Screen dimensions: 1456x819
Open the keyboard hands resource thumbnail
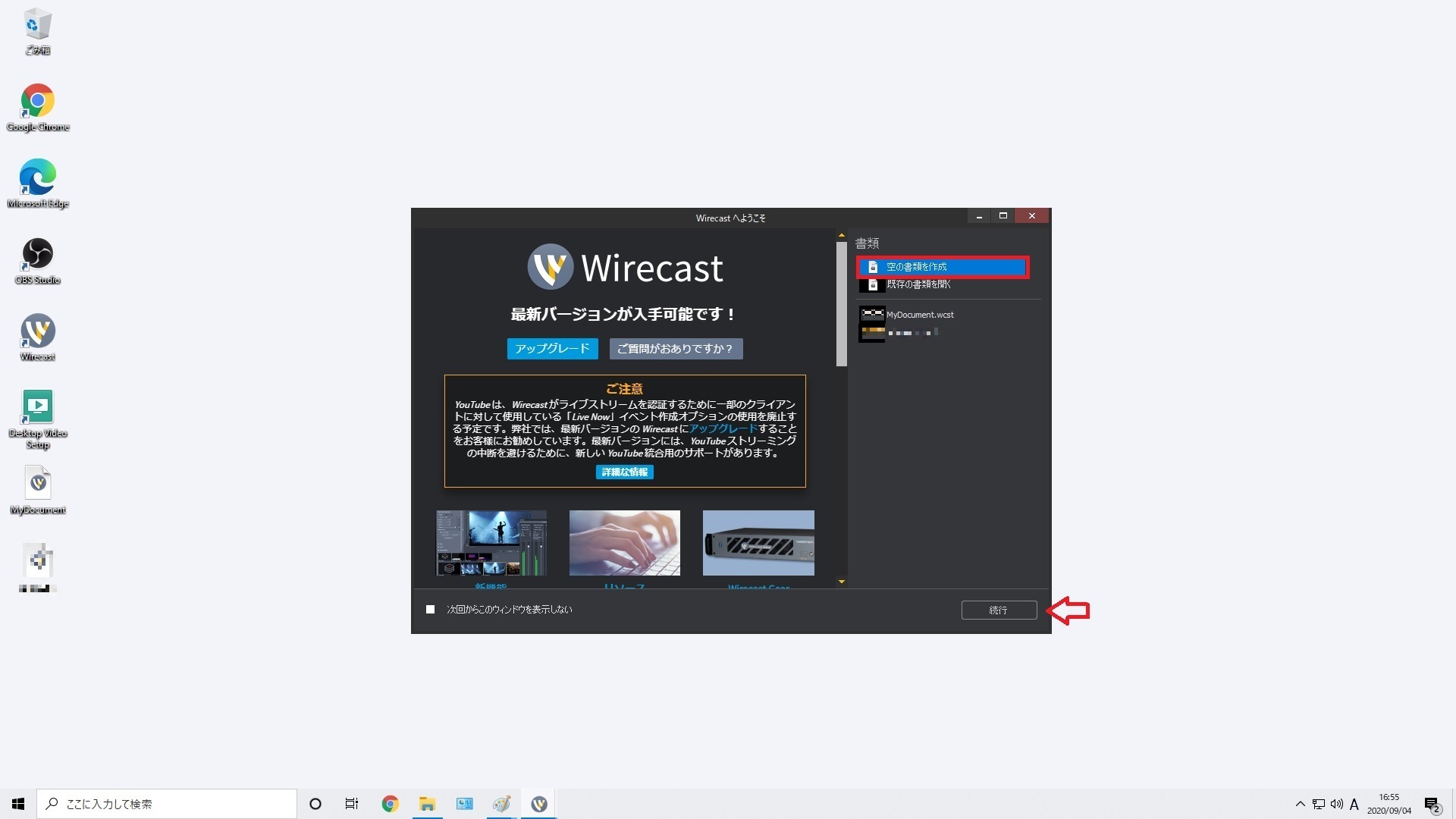pyautogui.click(x=625, y=543)
